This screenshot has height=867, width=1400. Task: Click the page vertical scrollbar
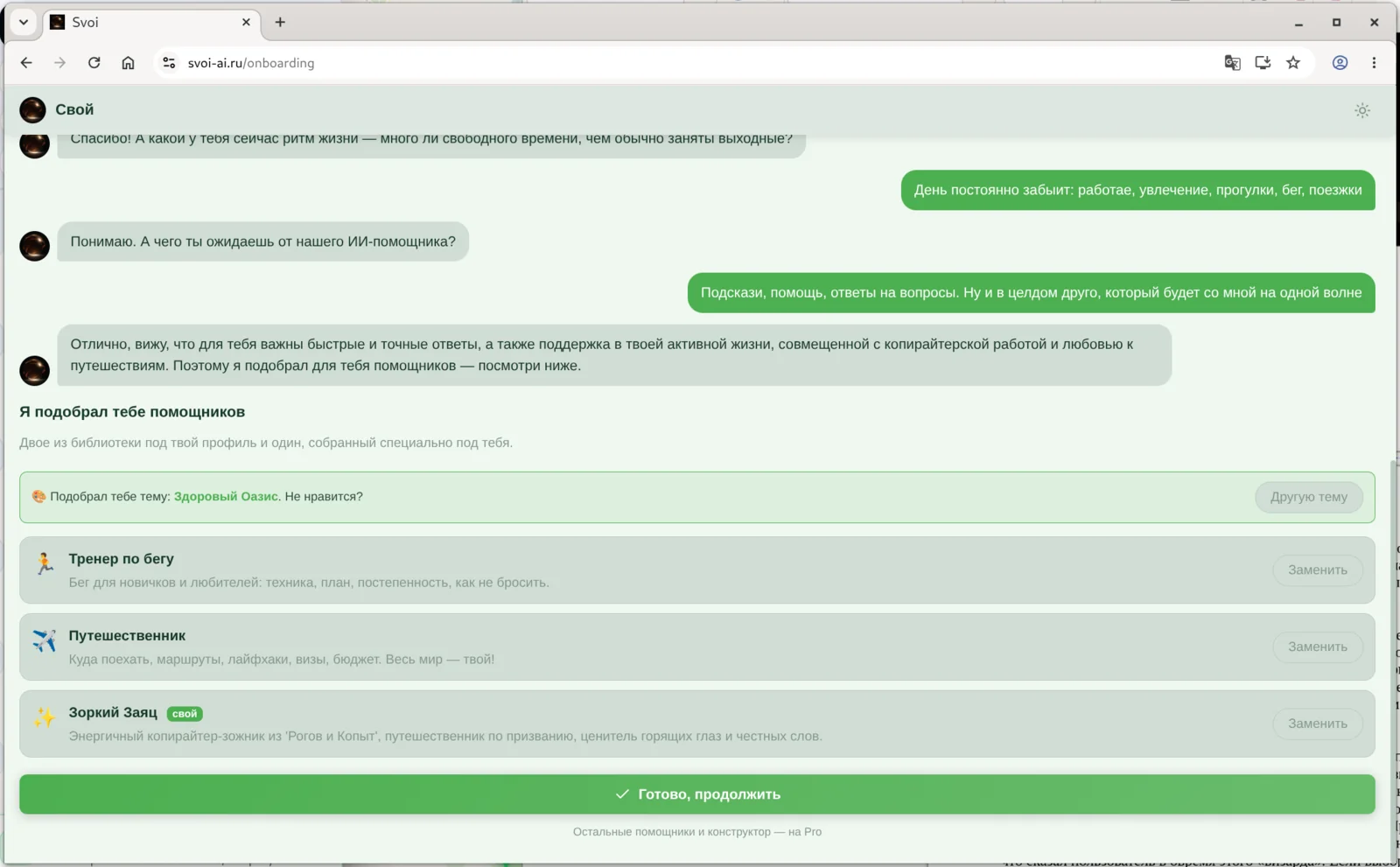[1393, 656]
